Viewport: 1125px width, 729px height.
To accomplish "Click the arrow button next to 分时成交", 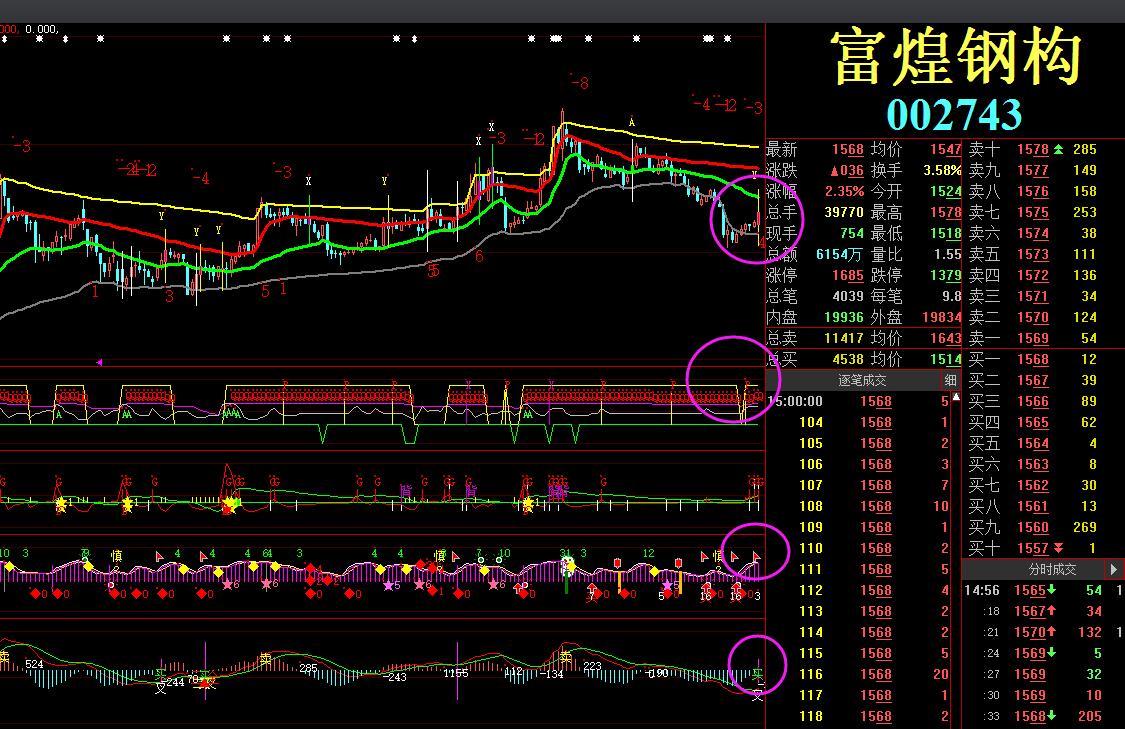I will tap(1114, 569).
